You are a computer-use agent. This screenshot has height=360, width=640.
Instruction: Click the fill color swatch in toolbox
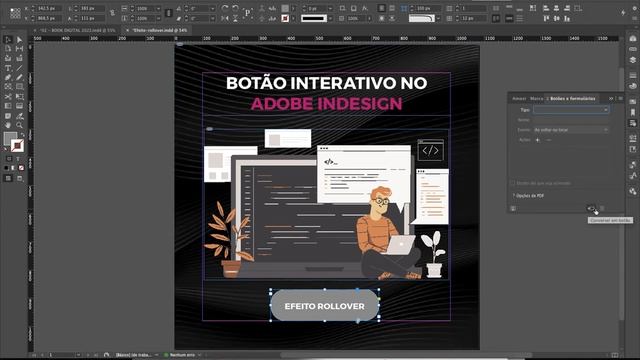point(10,138)
